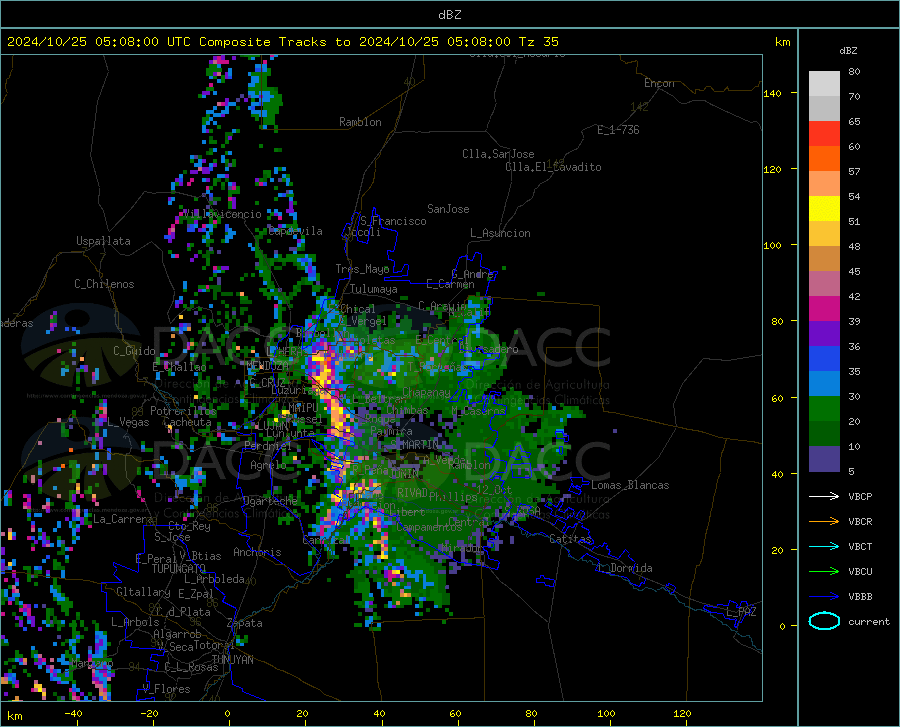Click the dBZ title at the top
Screen dimensions: 900x727
(449, 15)
